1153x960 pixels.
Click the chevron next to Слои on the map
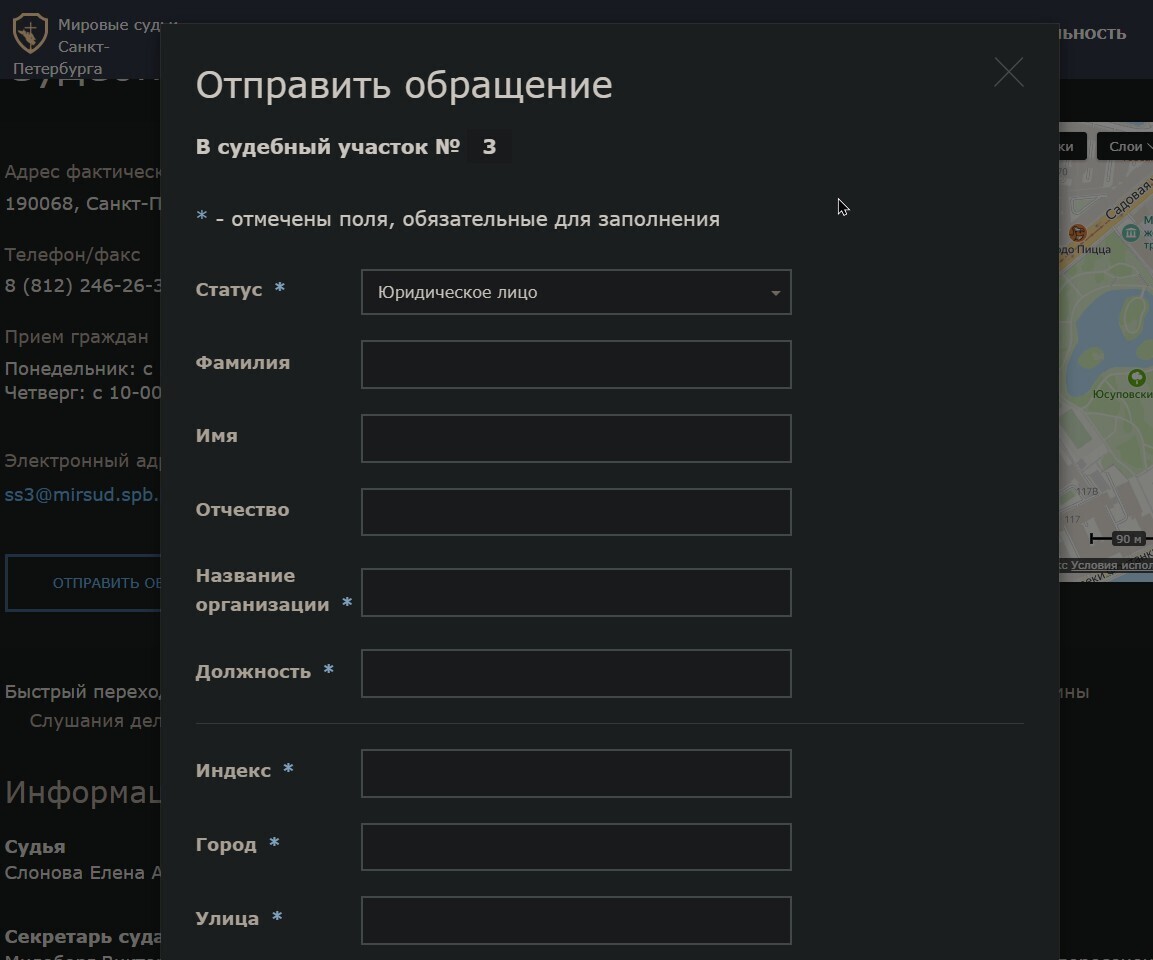1148,146
